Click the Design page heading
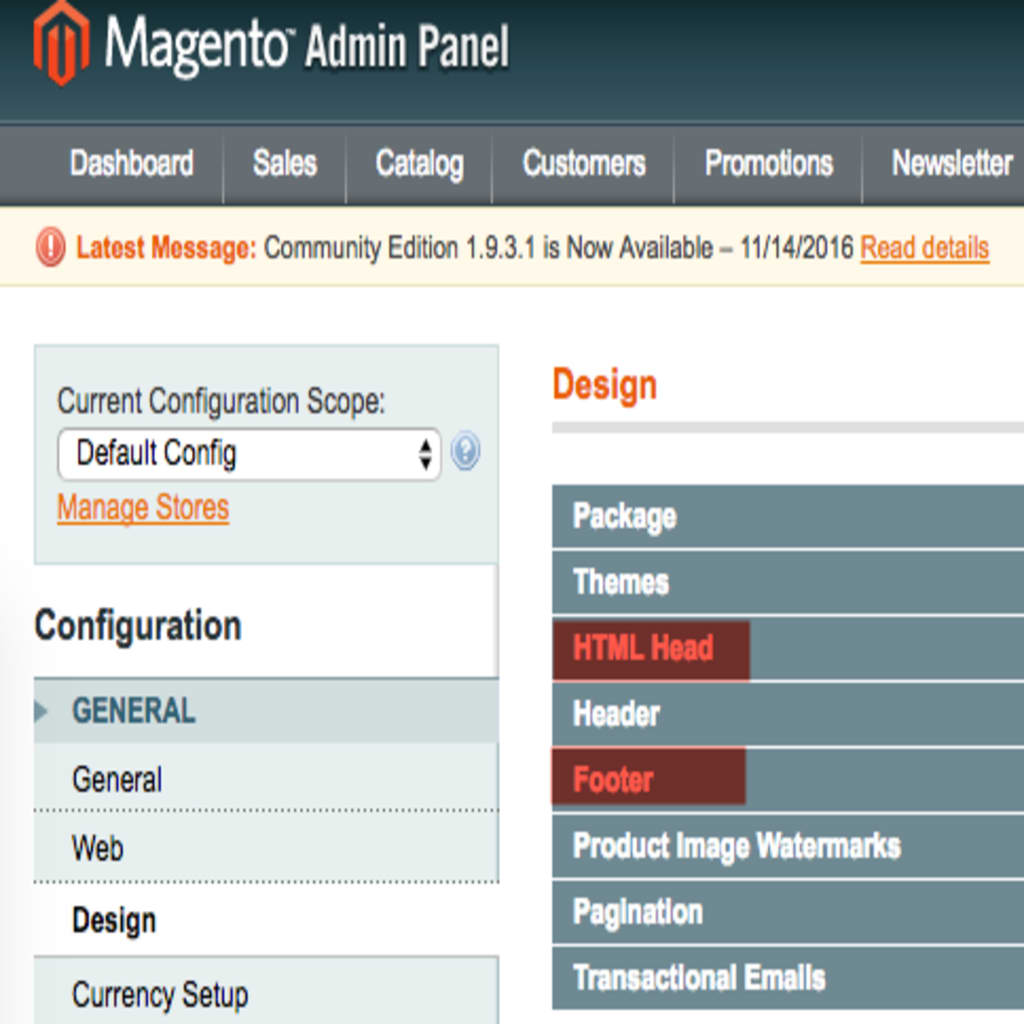 [605, 385]
